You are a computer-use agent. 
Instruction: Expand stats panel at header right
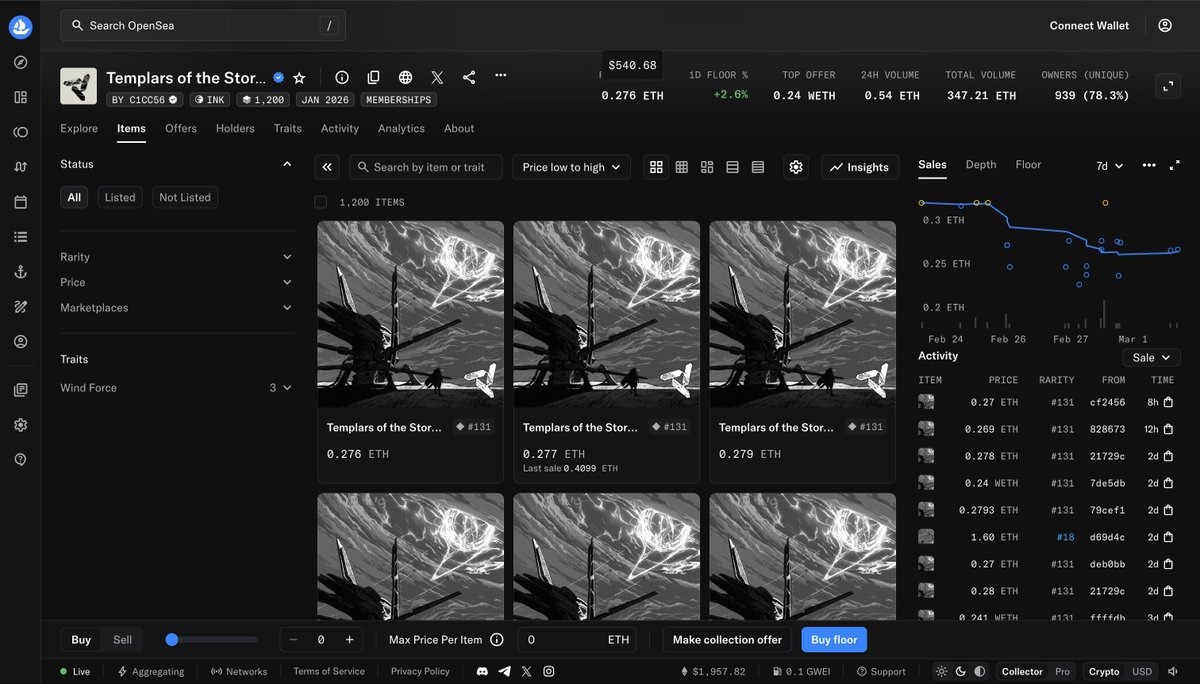[1168, 86]
